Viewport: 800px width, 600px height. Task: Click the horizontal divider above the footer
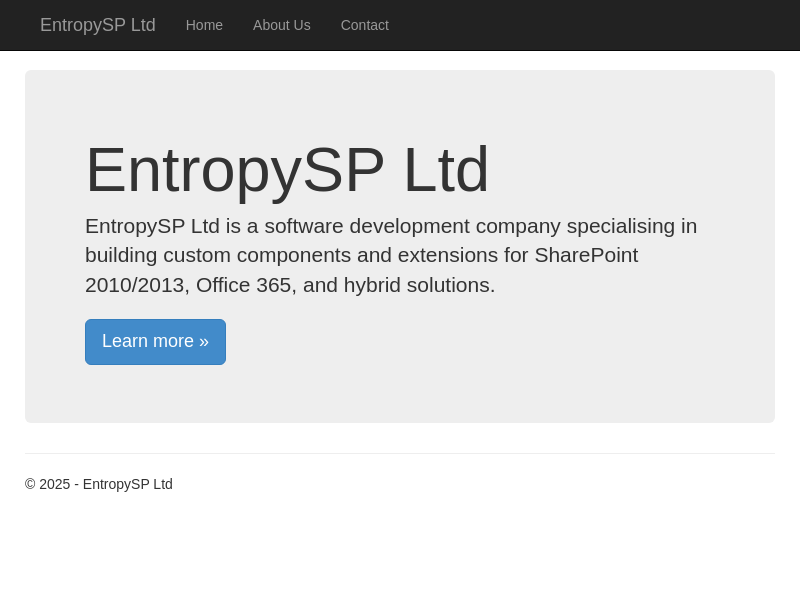[400, 453]
